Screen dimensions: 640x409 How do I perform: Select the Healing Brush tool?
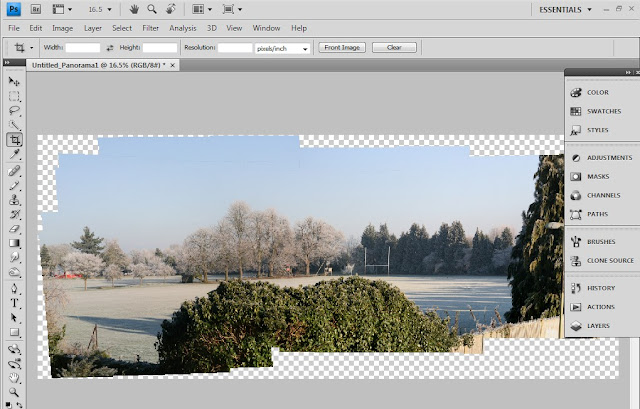pyautogui.click(x=14, y=171)
